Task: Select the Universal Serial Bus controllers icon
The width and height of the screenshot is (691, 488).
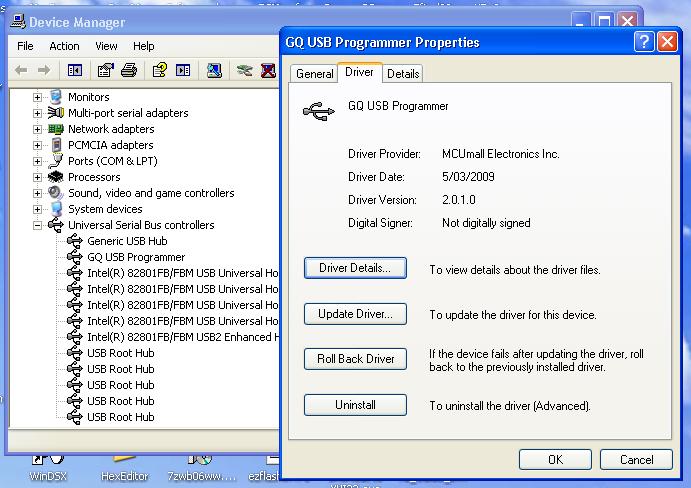Action: point(56,225)
